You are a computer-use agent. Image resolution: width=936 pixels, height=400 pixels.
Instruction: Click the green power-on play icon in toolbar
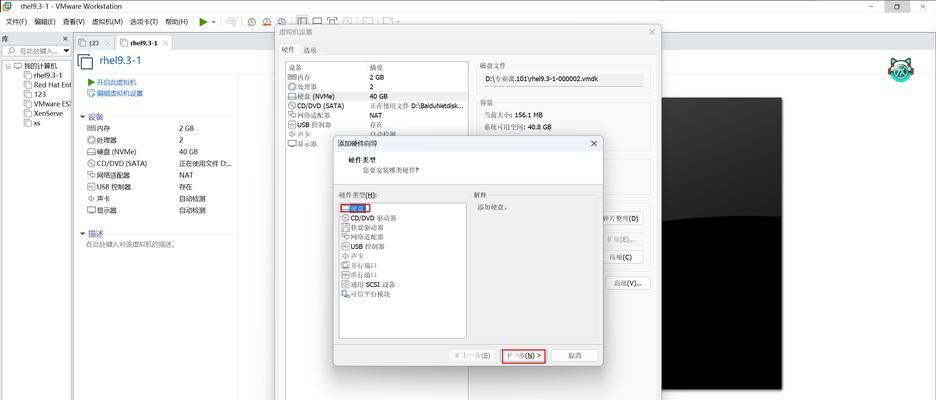(204, 21)
